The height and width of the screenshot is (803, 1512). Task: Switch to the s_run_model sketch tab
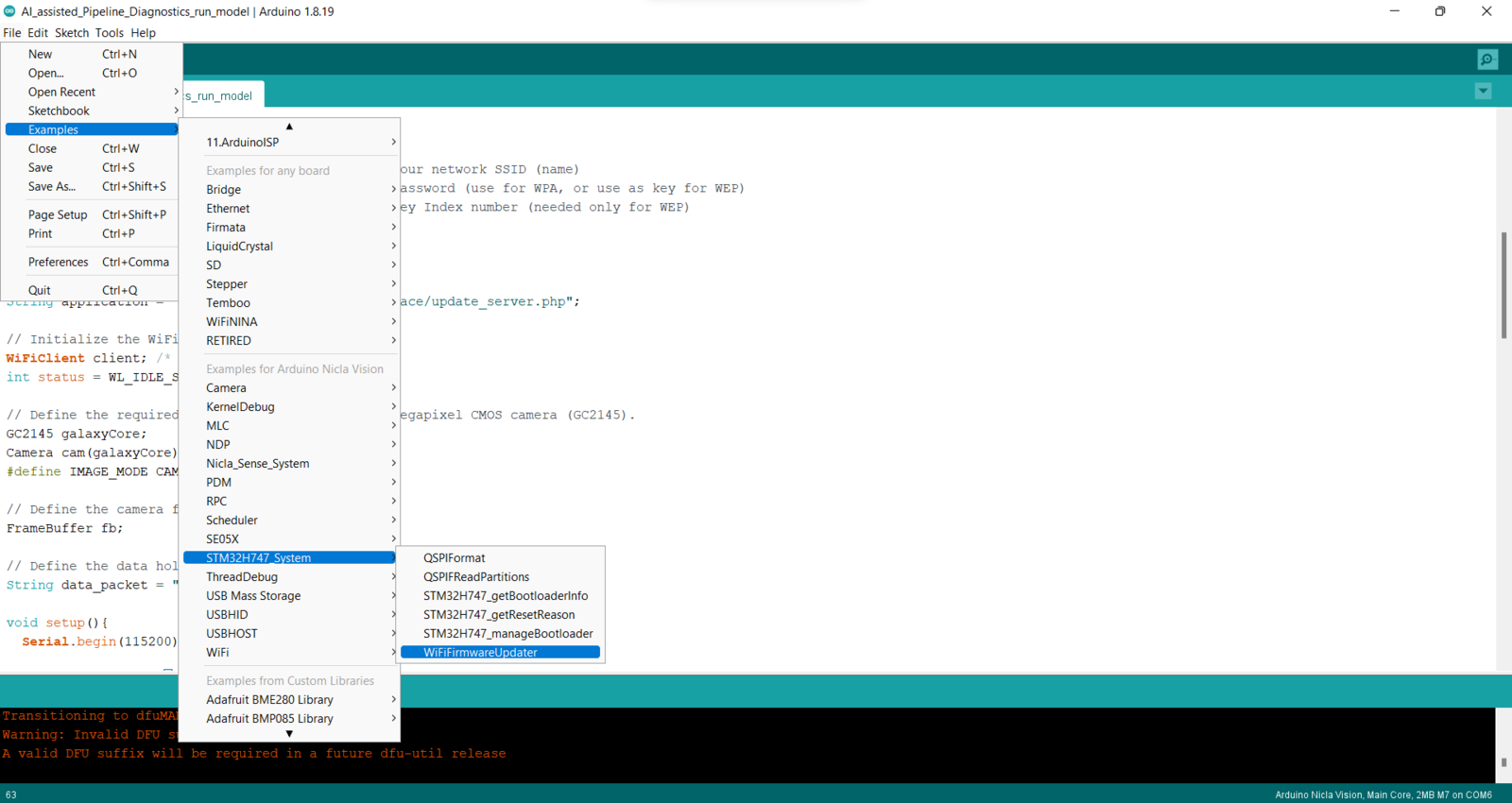[223, 95]
